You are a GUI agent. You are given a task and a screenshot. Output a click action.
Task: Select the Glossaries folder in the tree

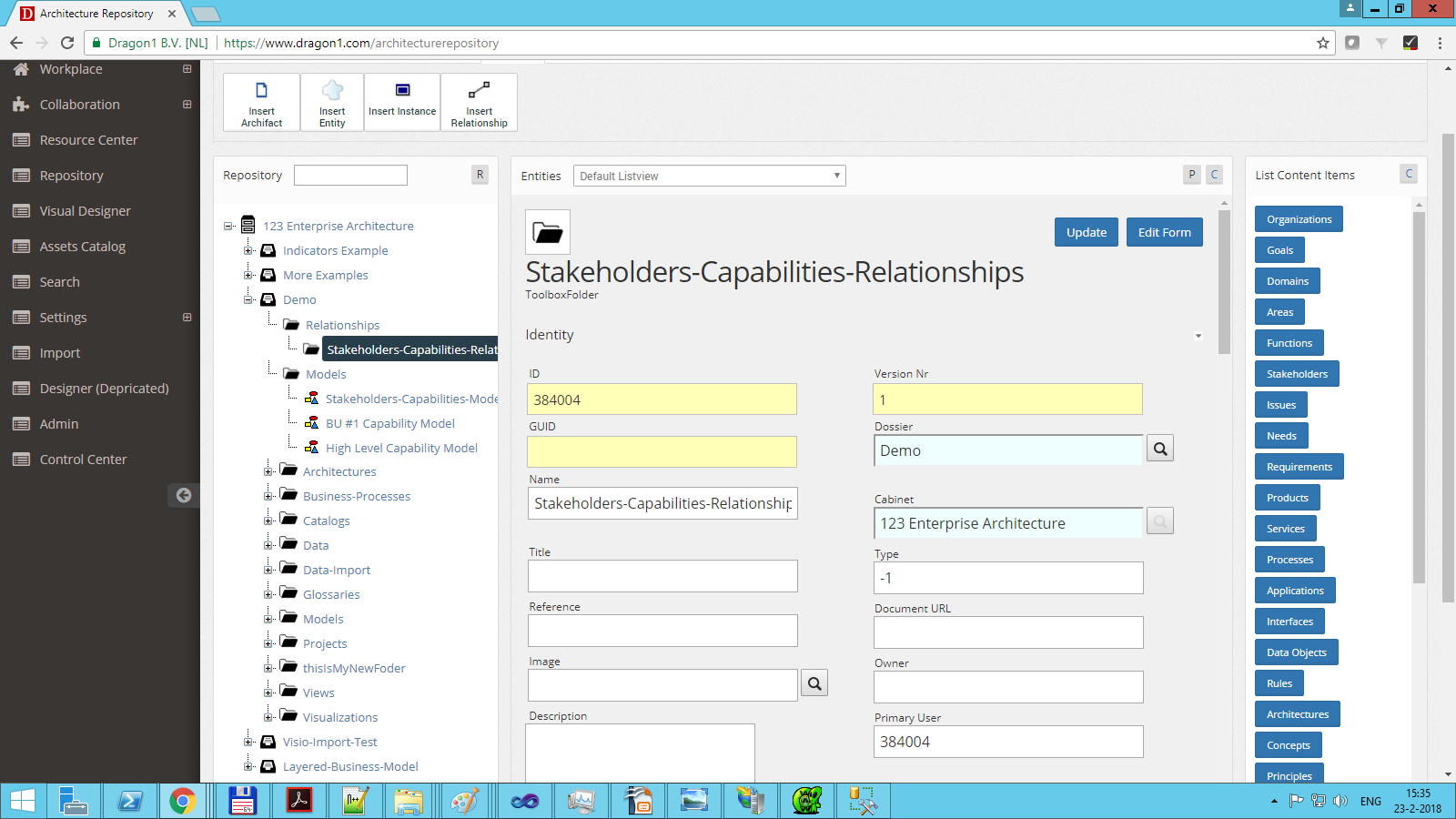click(331, 594)
